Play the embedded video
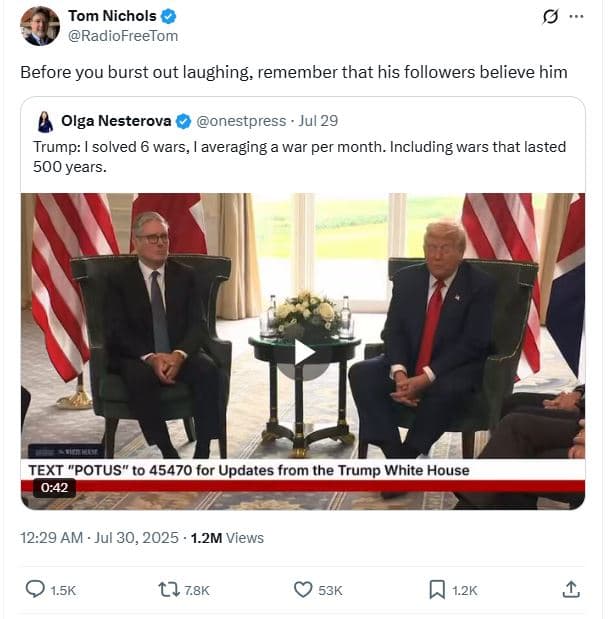 [x=303, y=352]
